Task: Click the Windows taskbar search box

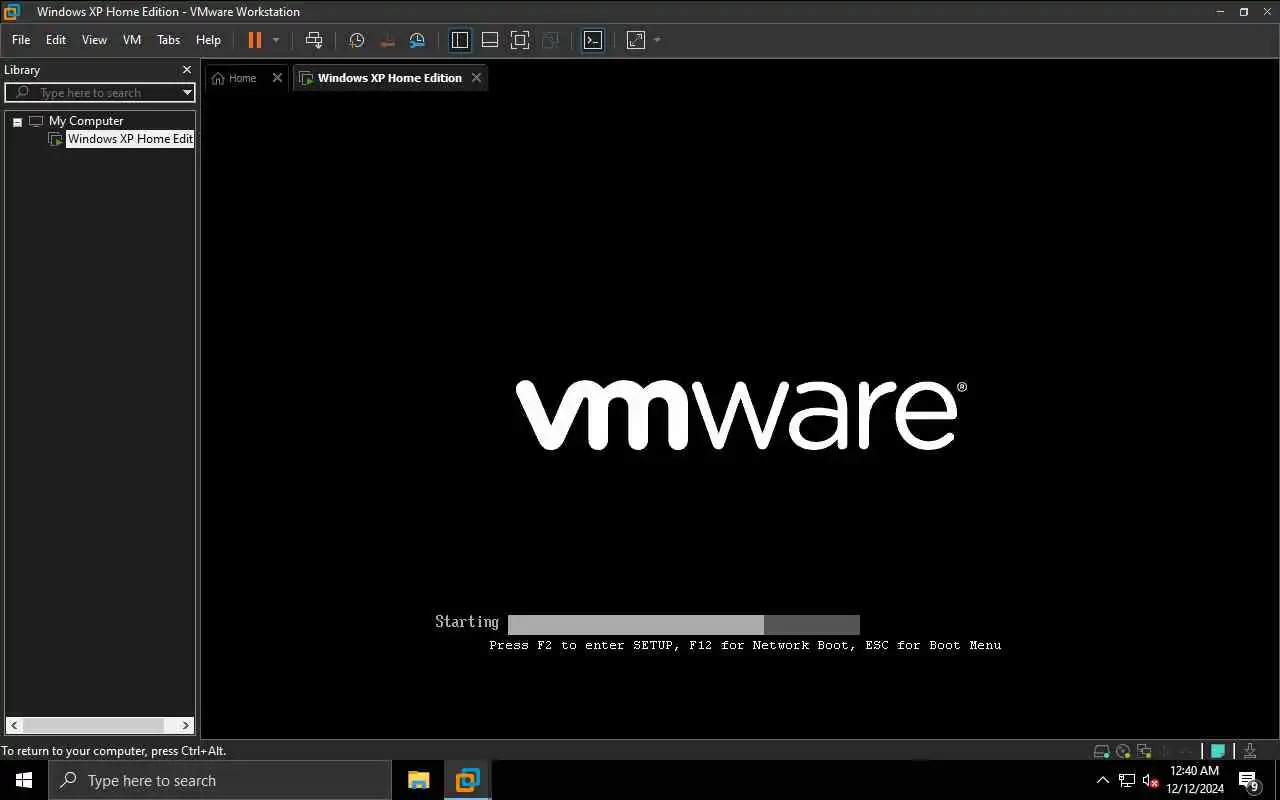Action: (x=220, y=780)
